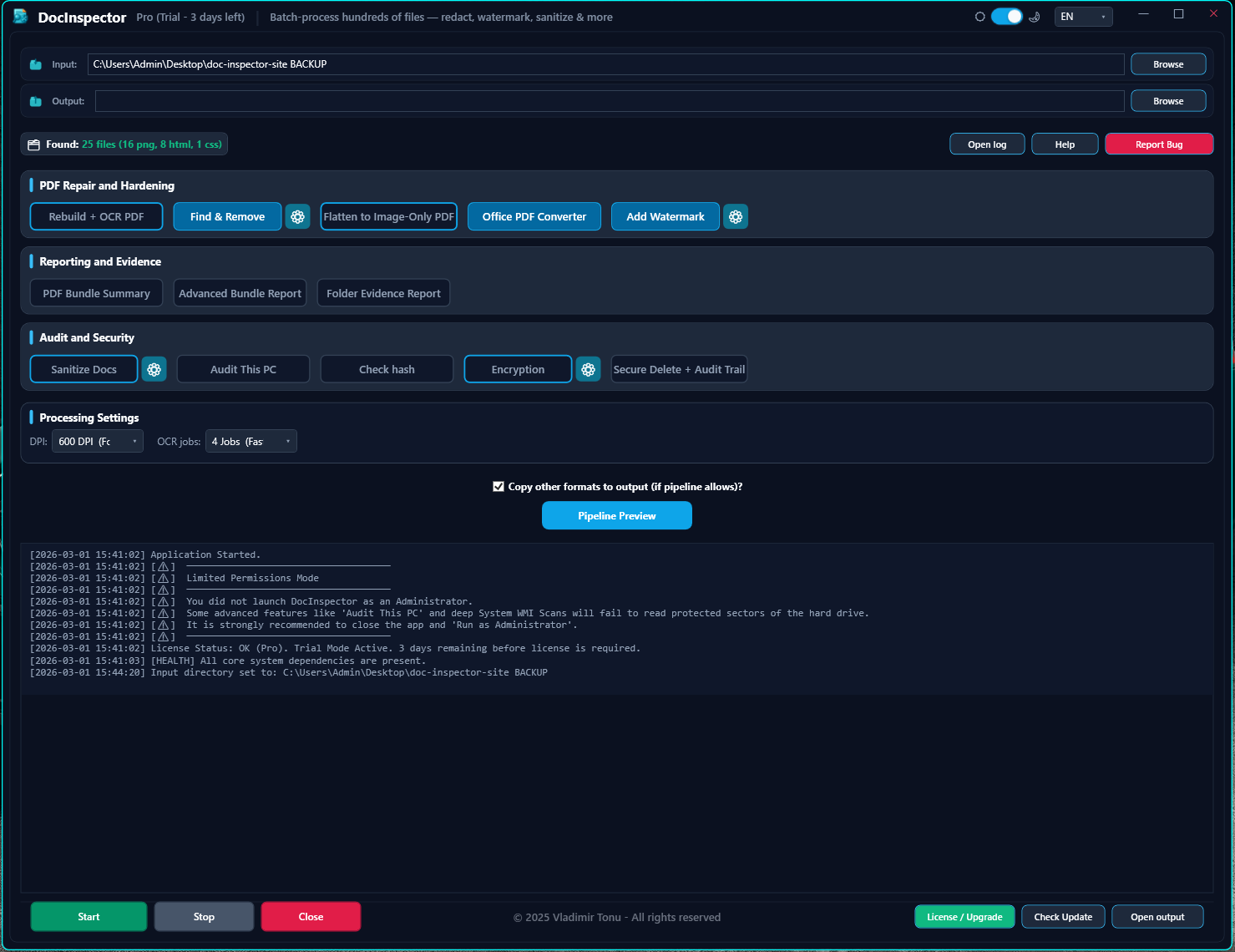The image size is (1235, 952).
Task: Open the log file
Action: 987,144
